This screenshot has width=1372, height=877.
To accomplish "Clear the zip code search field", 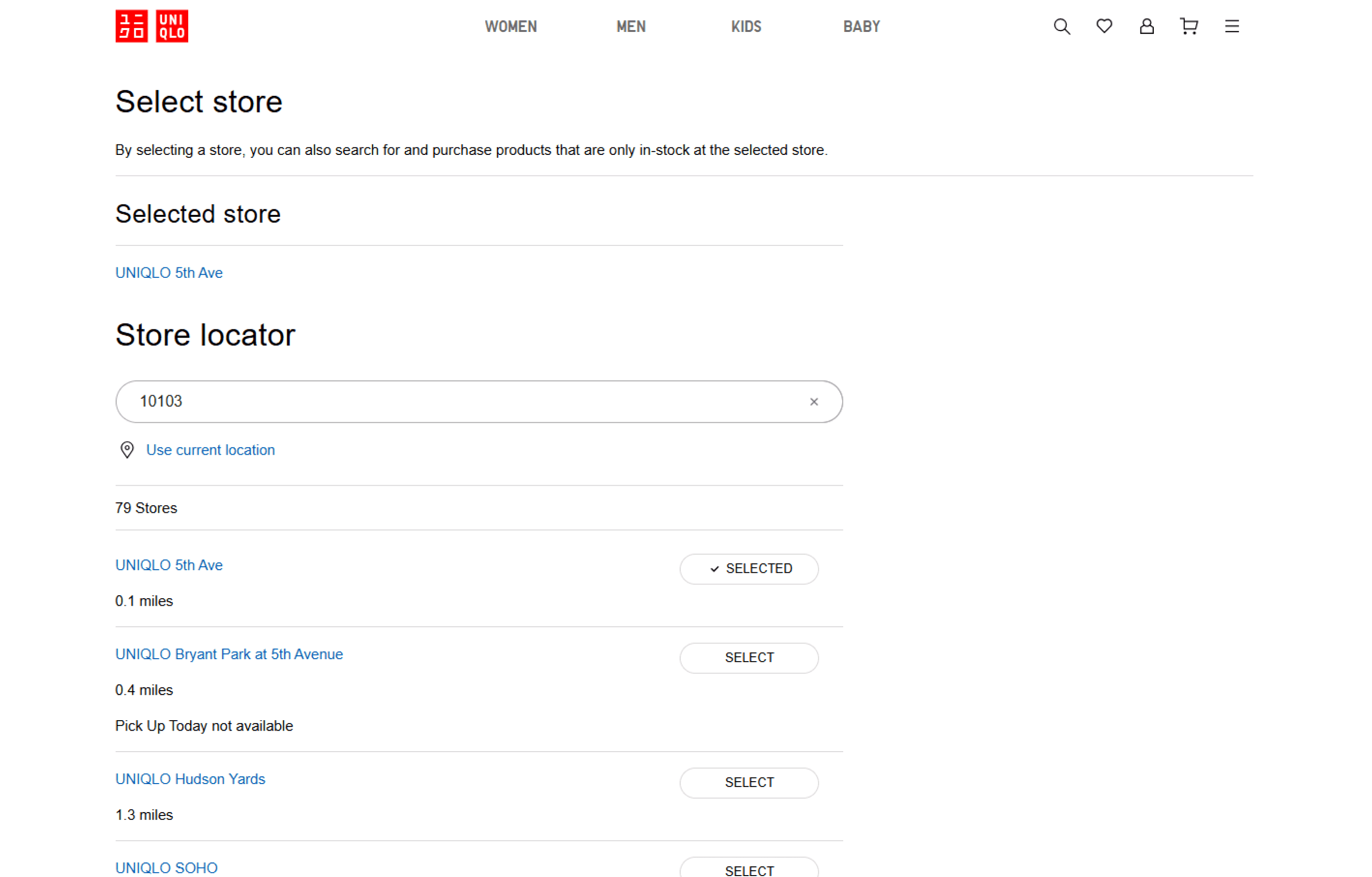I will coord(814,402).
